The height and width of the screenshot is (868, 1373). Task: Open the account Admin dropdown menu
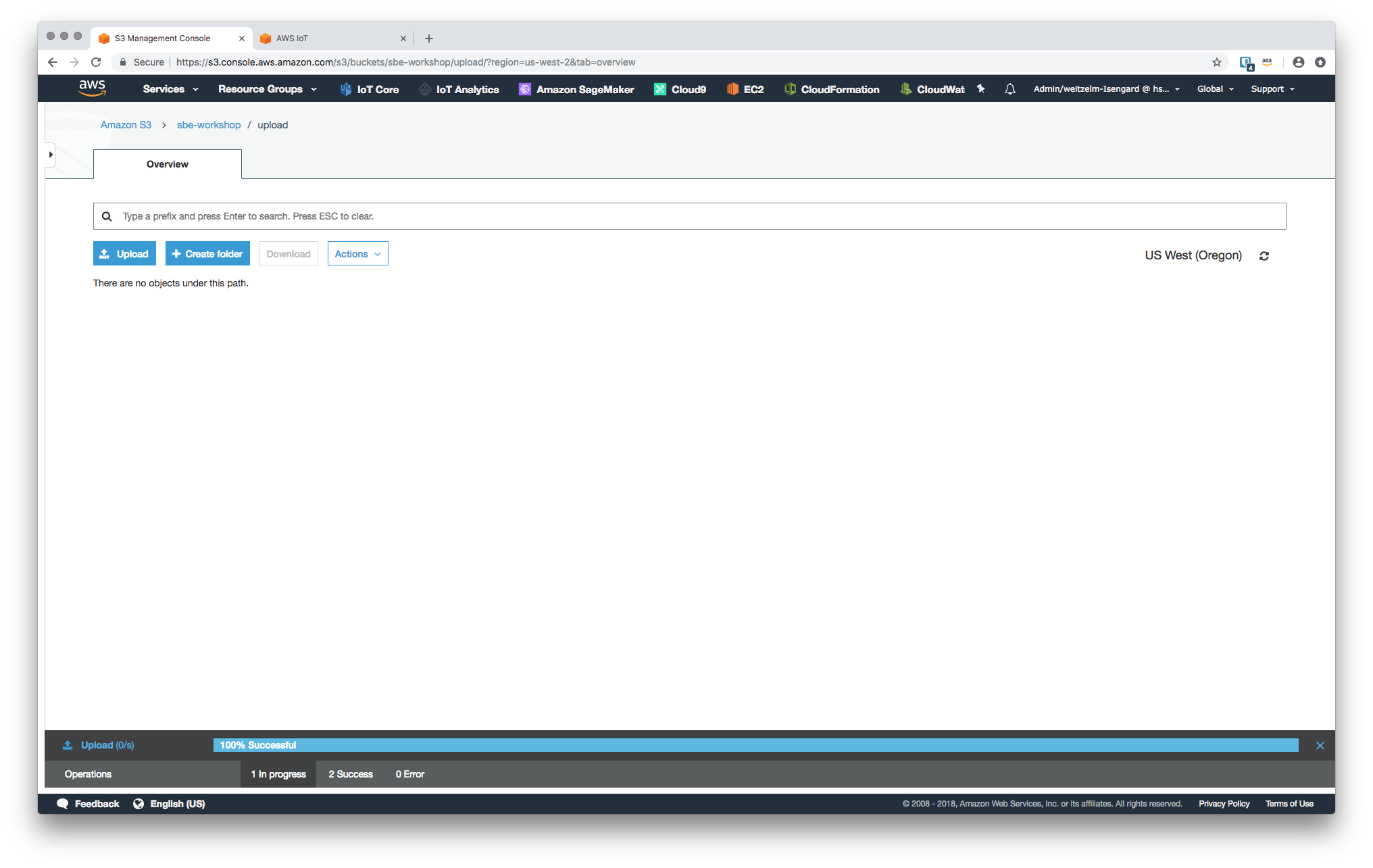1107,89
